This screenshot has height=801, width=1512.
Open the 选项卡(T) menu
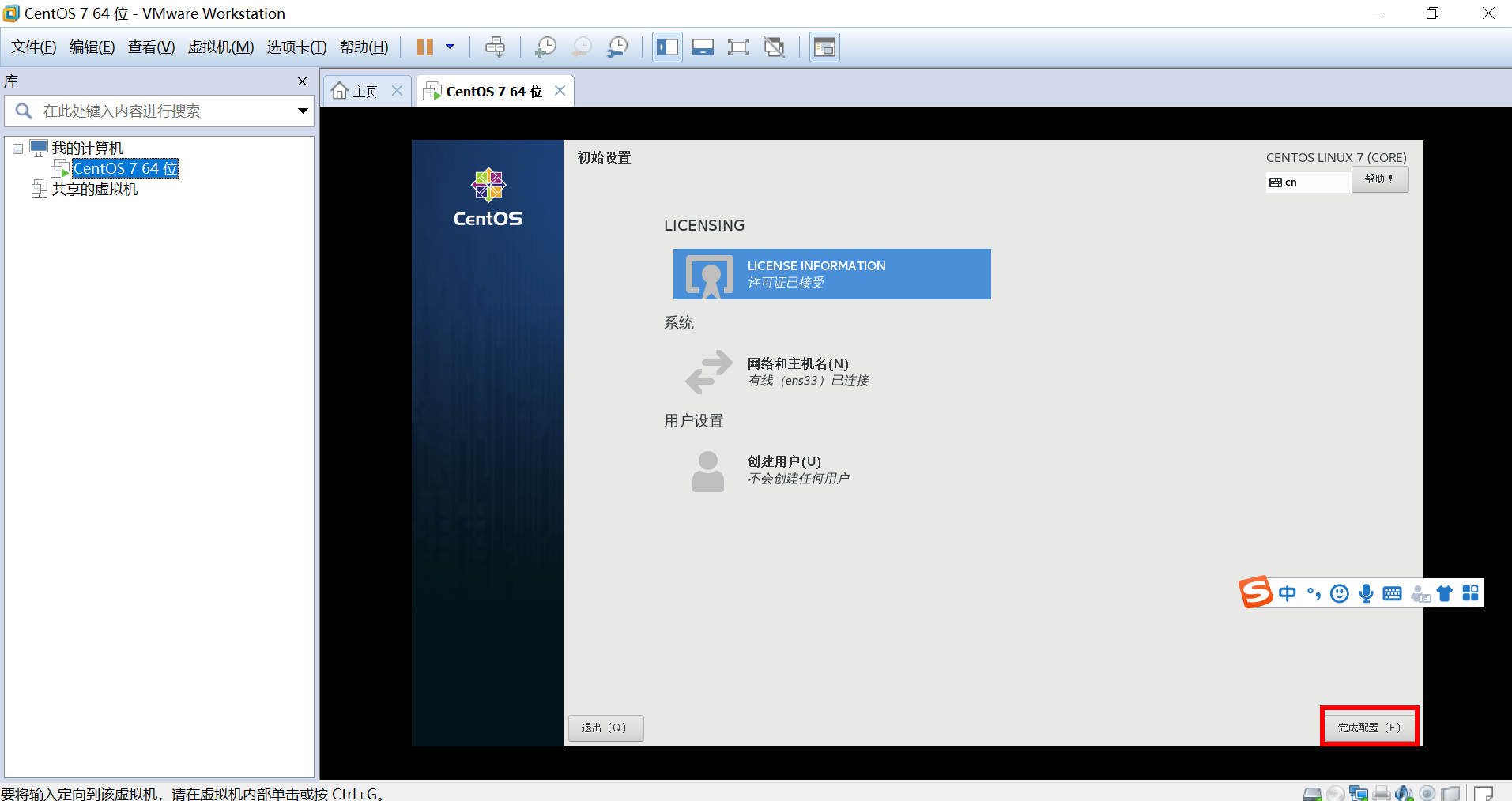297,47
